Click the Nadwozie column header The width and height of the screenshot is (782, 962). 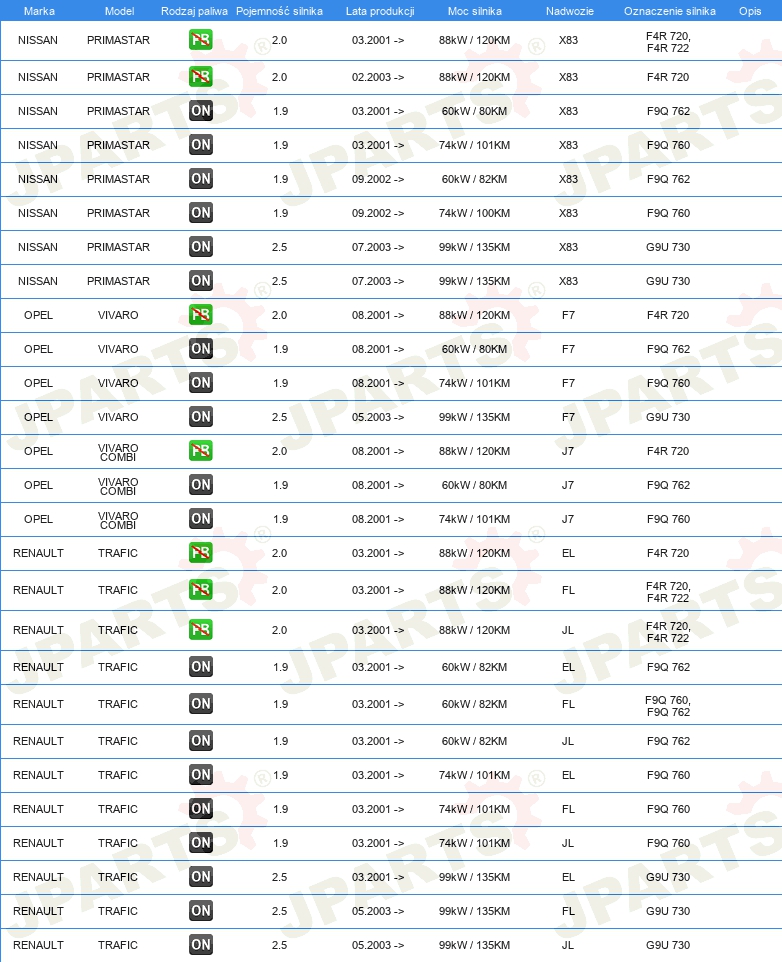(x=570, y=11)
